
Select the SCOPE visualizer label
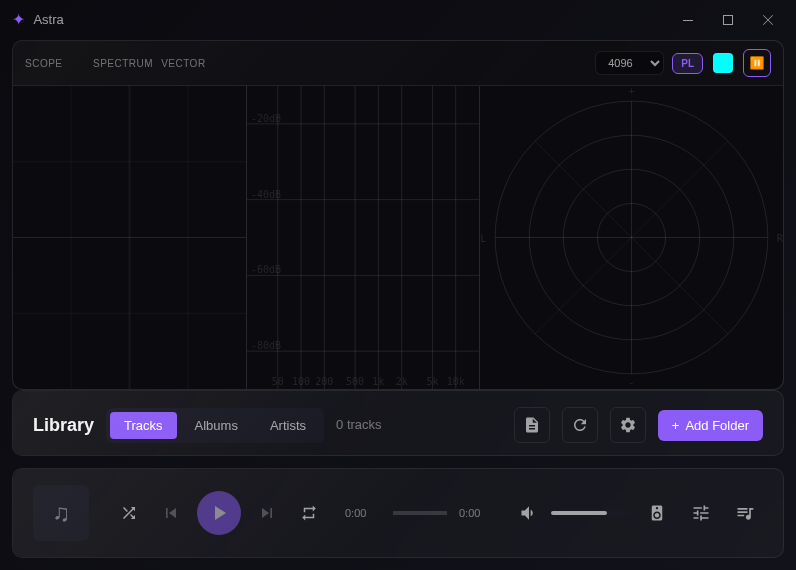[x=44, y=63]
